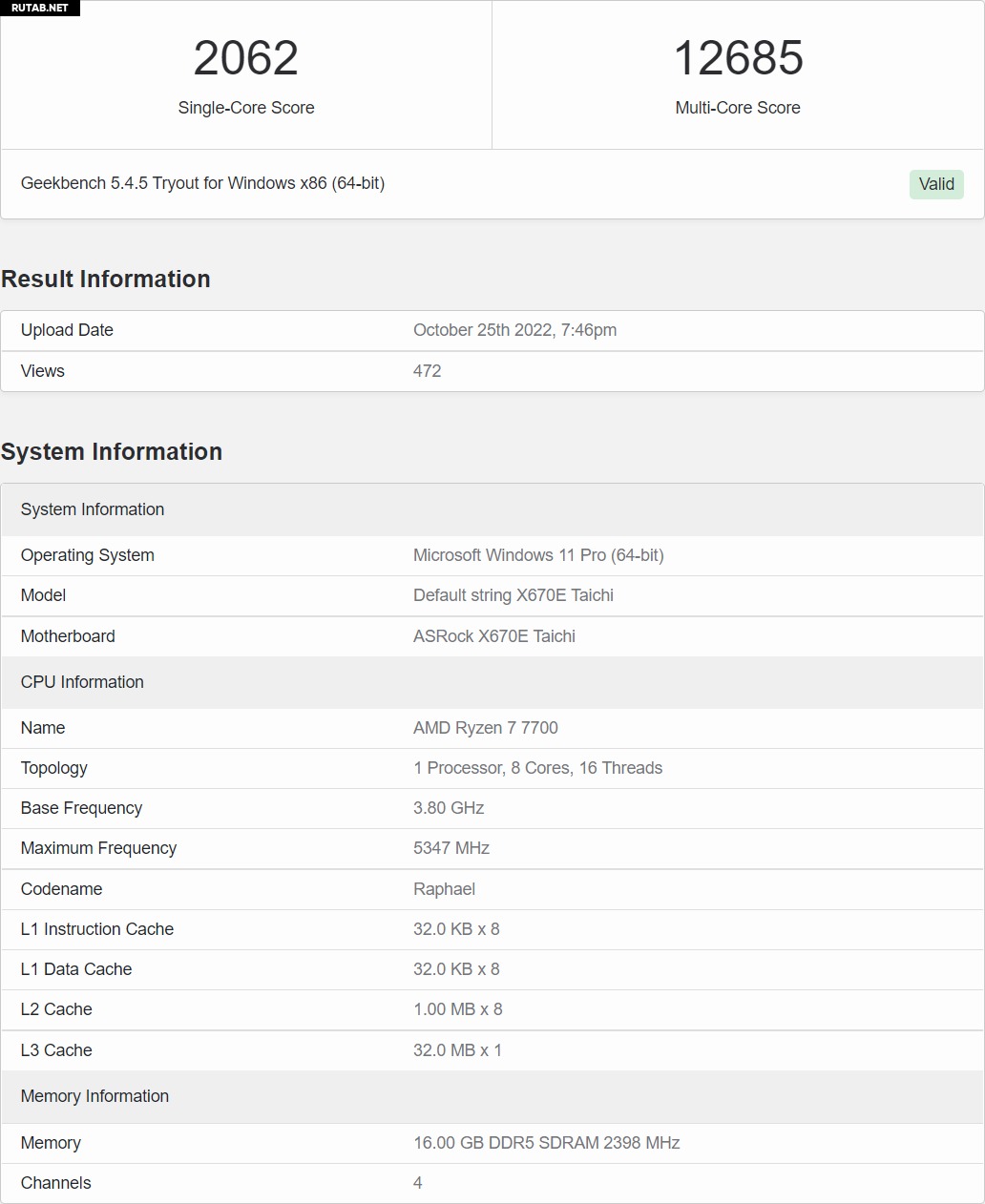Click the RUTAB.NET watermark logo
The image size is (985, 1204).
pyautogui.click(x=40, y=8)
